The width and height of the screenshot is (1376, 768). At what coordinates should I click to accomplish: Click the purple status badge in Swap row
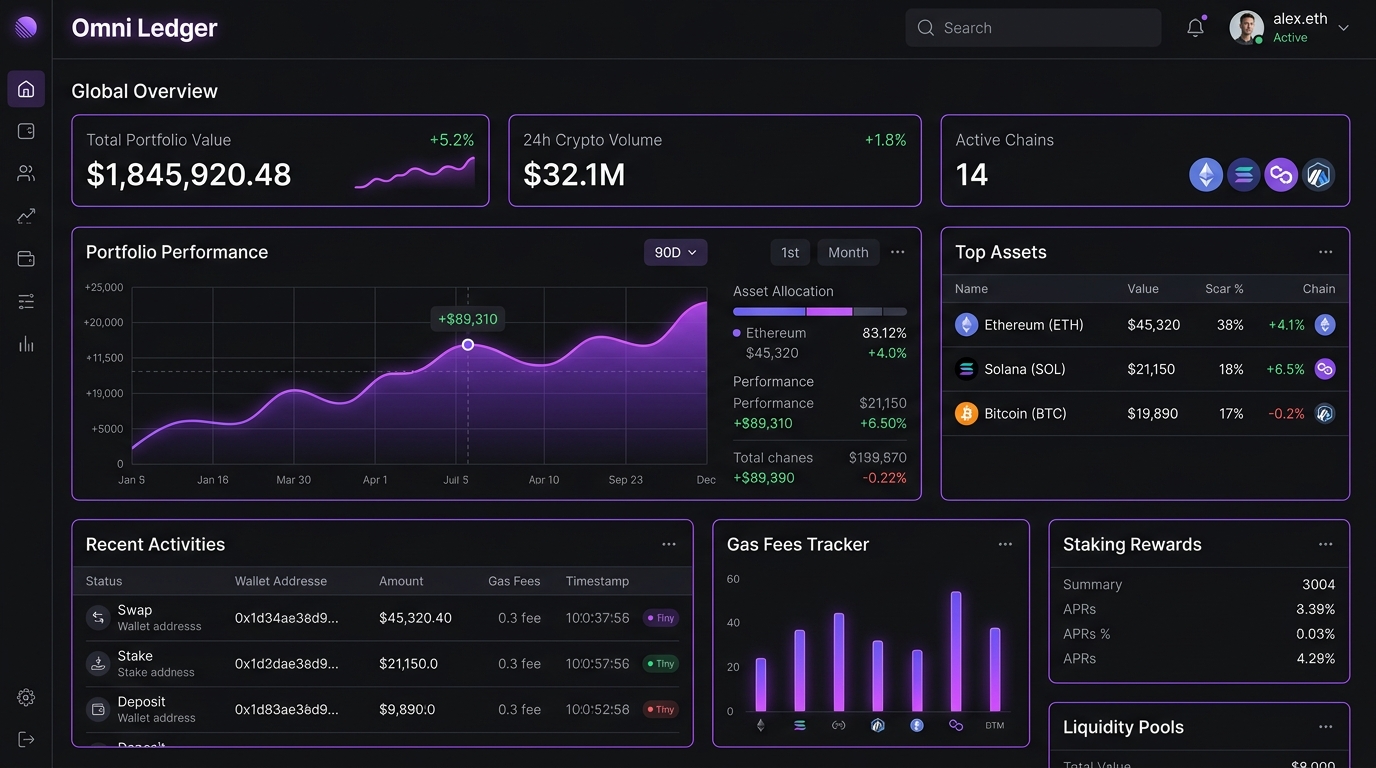pos(661,618)
